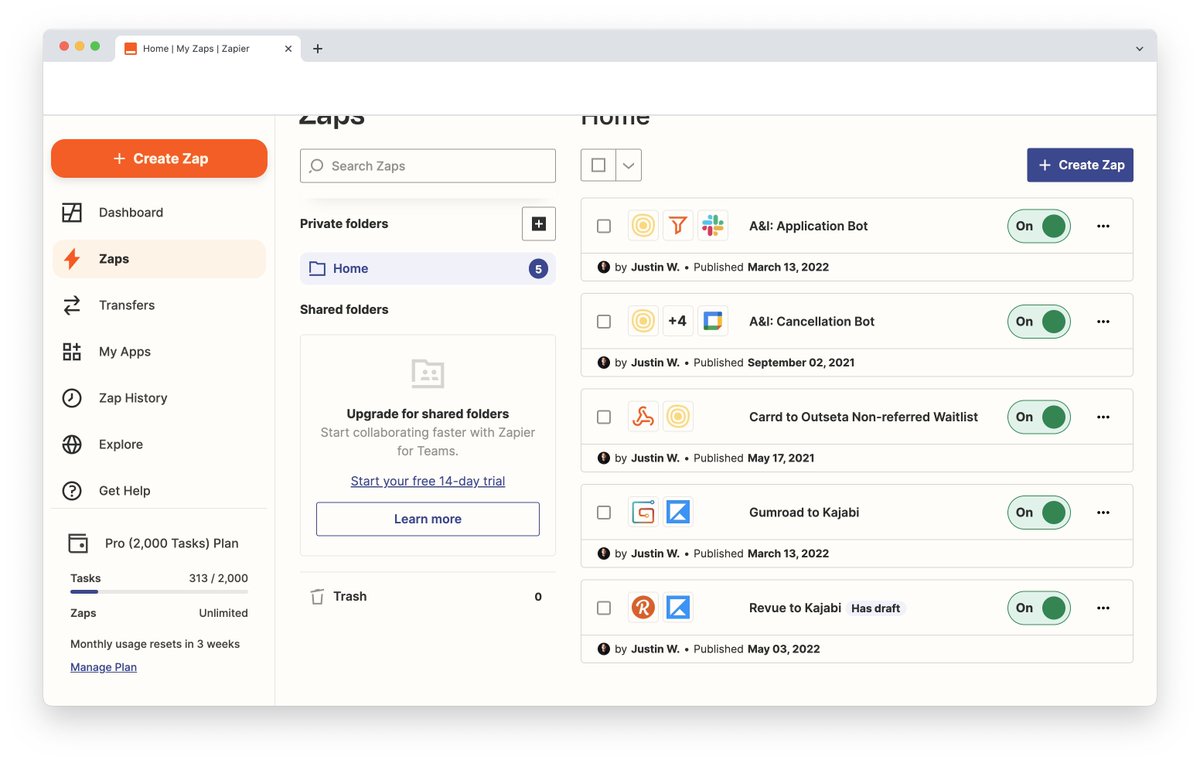
Task: Click the Outseta icon on Application Bot
Action: (644, 226)
